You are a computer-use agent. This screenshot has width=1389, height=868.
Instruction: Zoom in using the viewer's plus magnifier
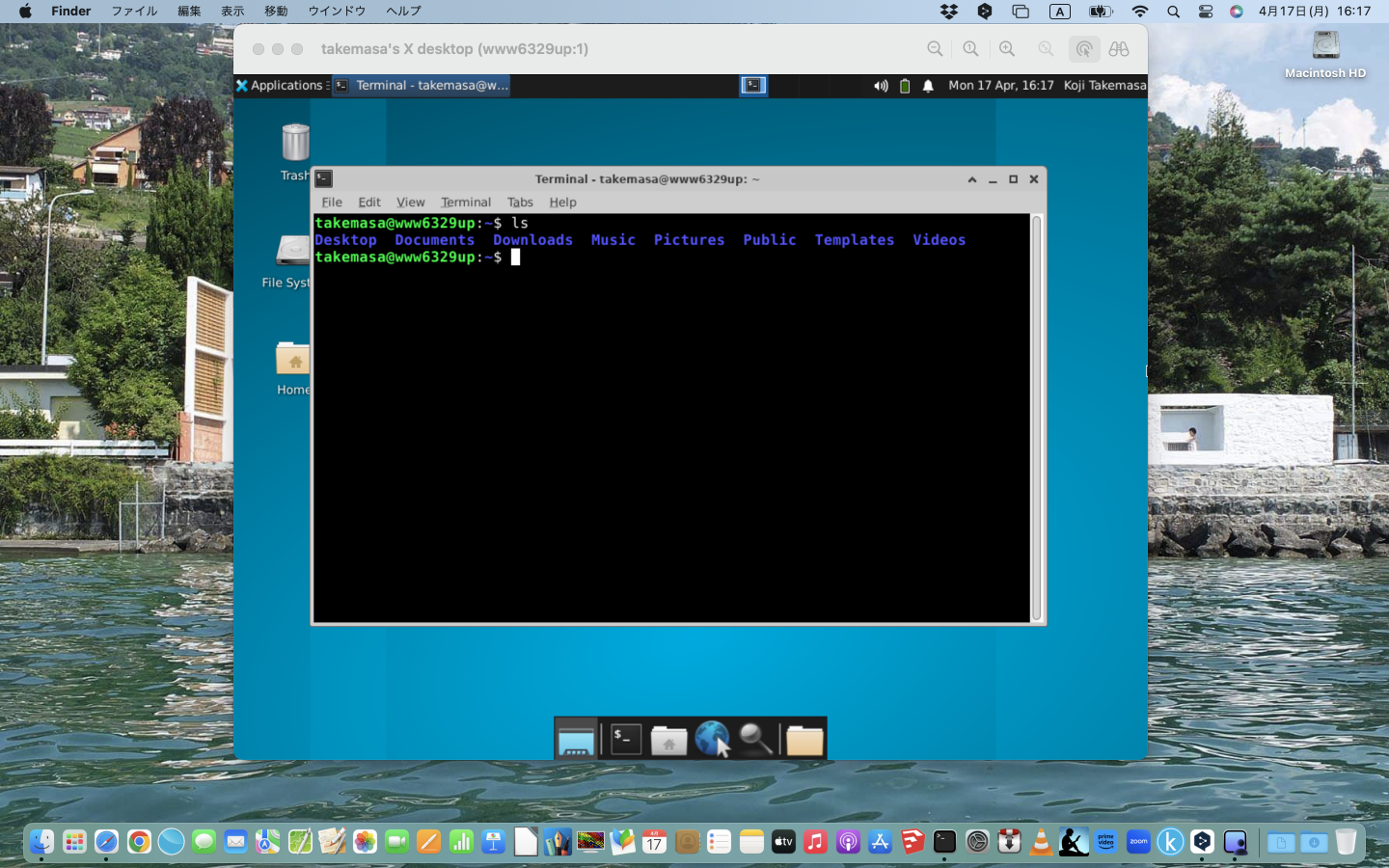[x=1007, y=49]
